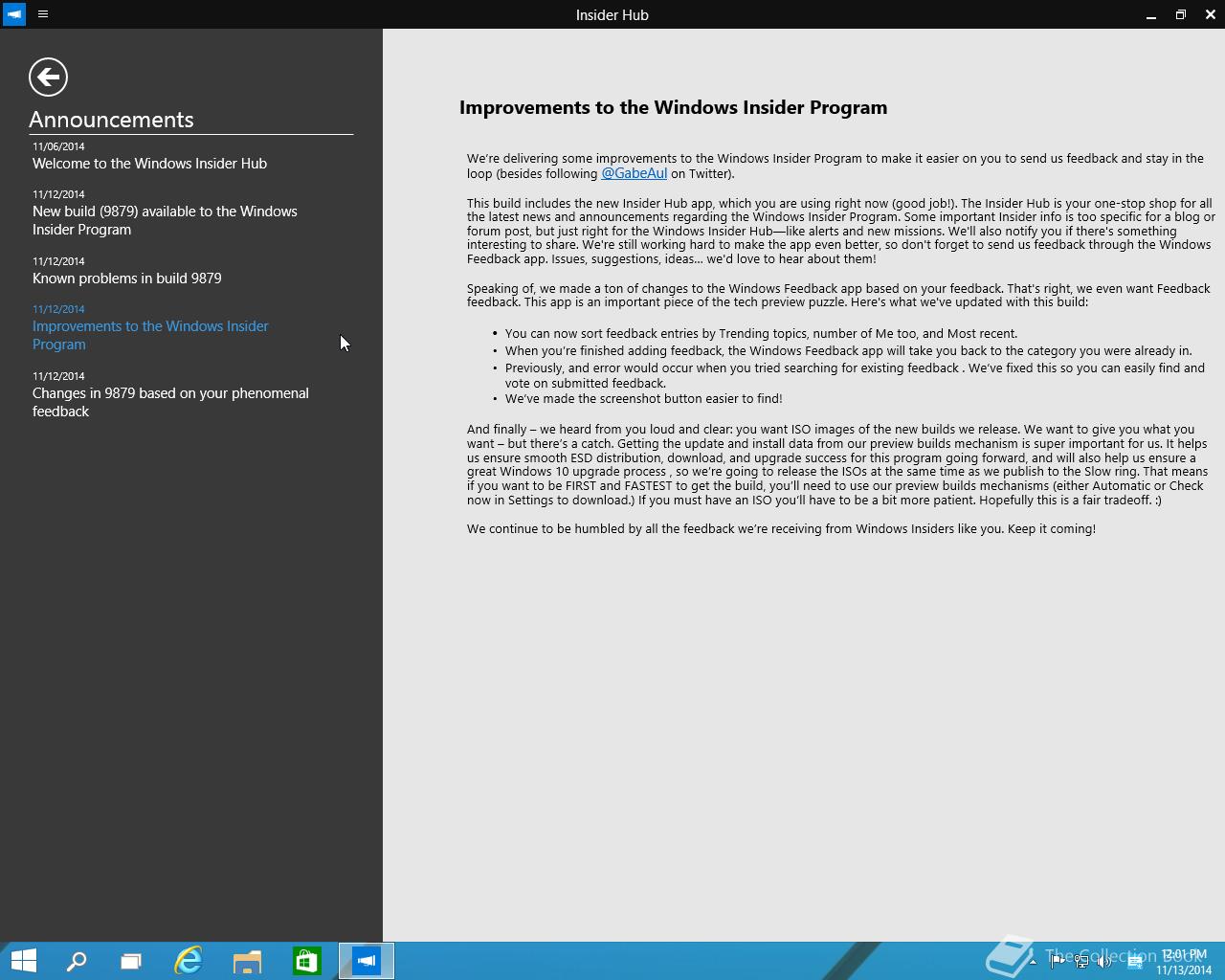1225x980 pixels.
Task: Open Action Center flag icon in tray
Action: (x=1058, y=961)
